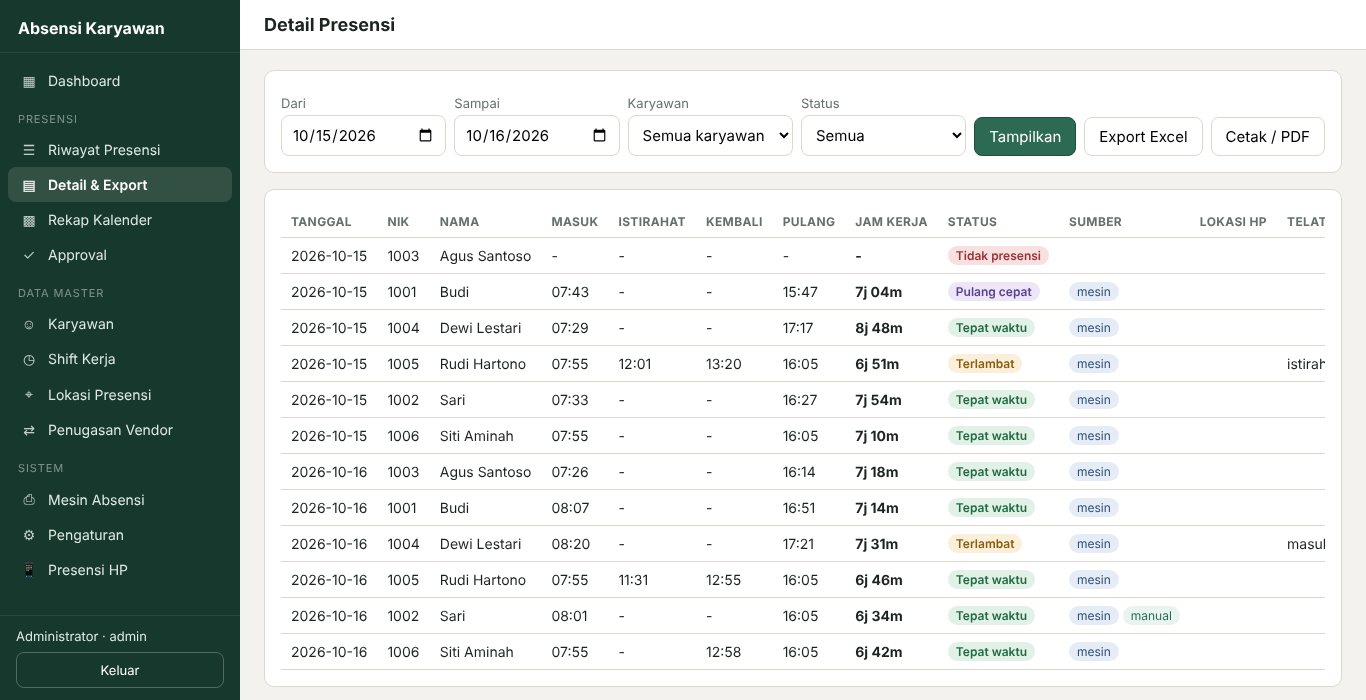
Task: Click the name 'Dewi Lestari' on 2026-10-15
Action: [x=480, y=328]
